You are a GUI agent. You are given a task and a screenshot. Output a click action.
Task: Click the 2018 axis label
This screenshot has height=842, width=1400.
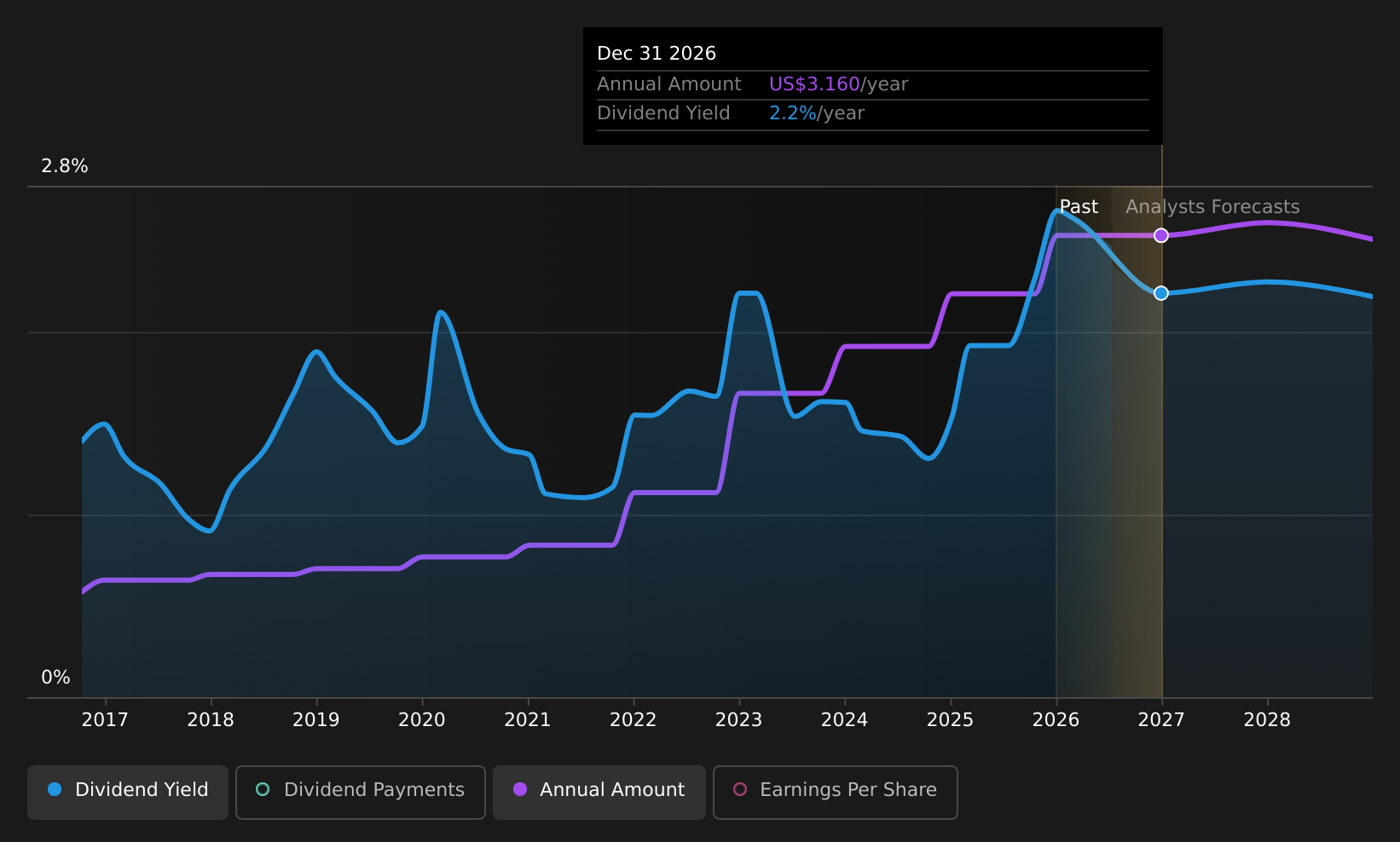coord(211,720)
